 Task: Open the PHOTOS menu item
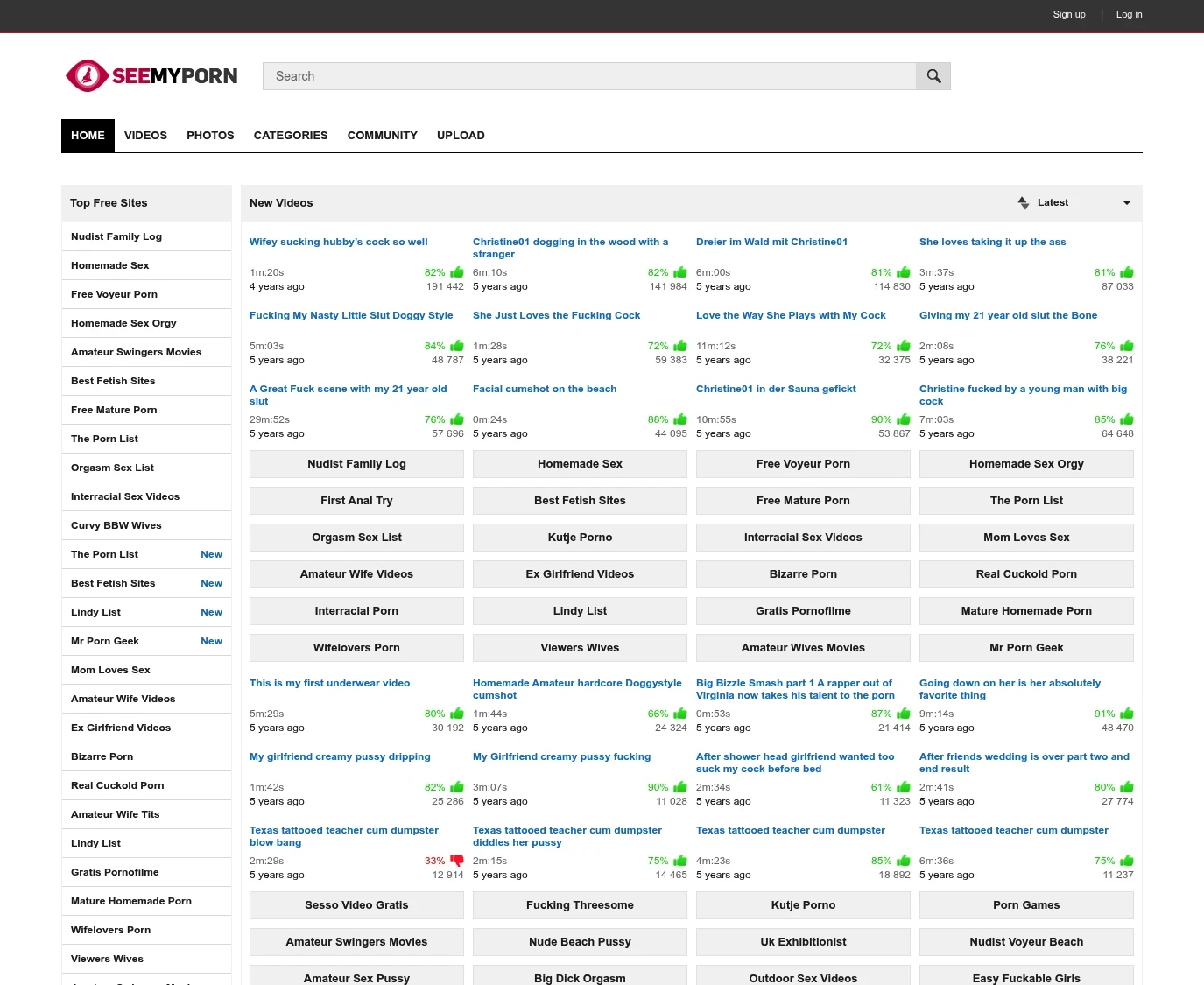tap(210, 136)
